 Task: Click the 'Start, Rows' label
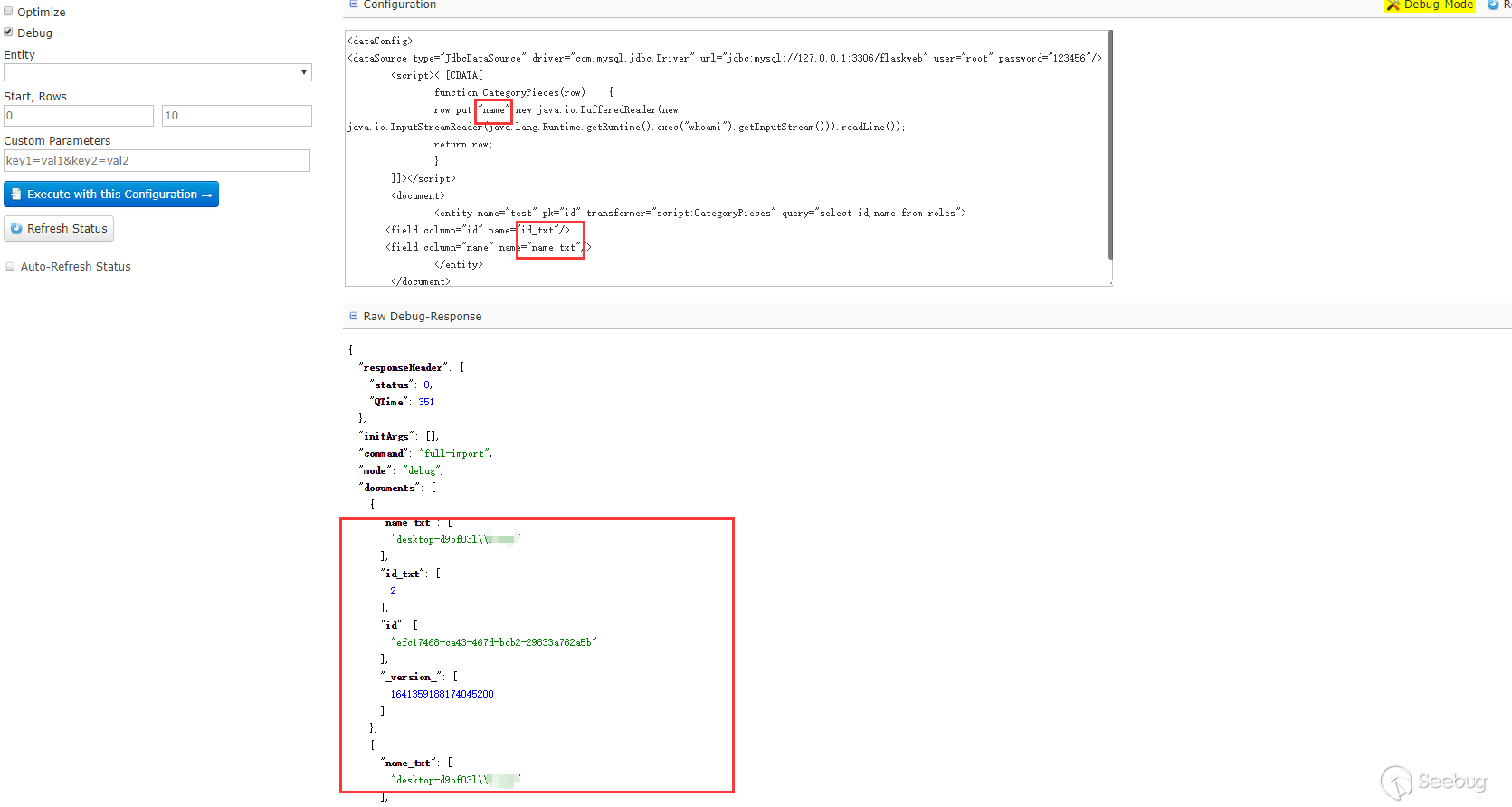point(35,96)
